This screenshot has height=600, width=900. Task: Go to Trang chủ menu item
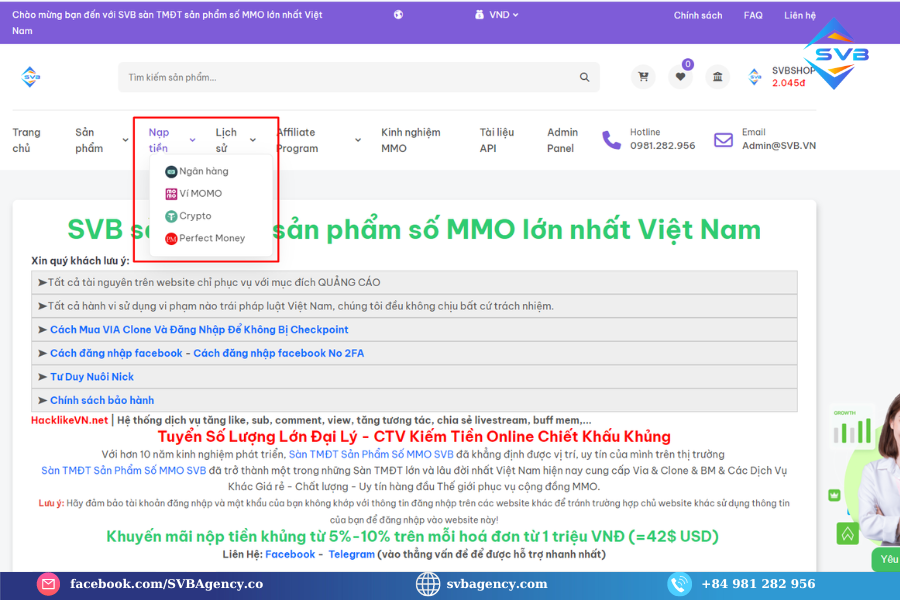tap(26, 140)
